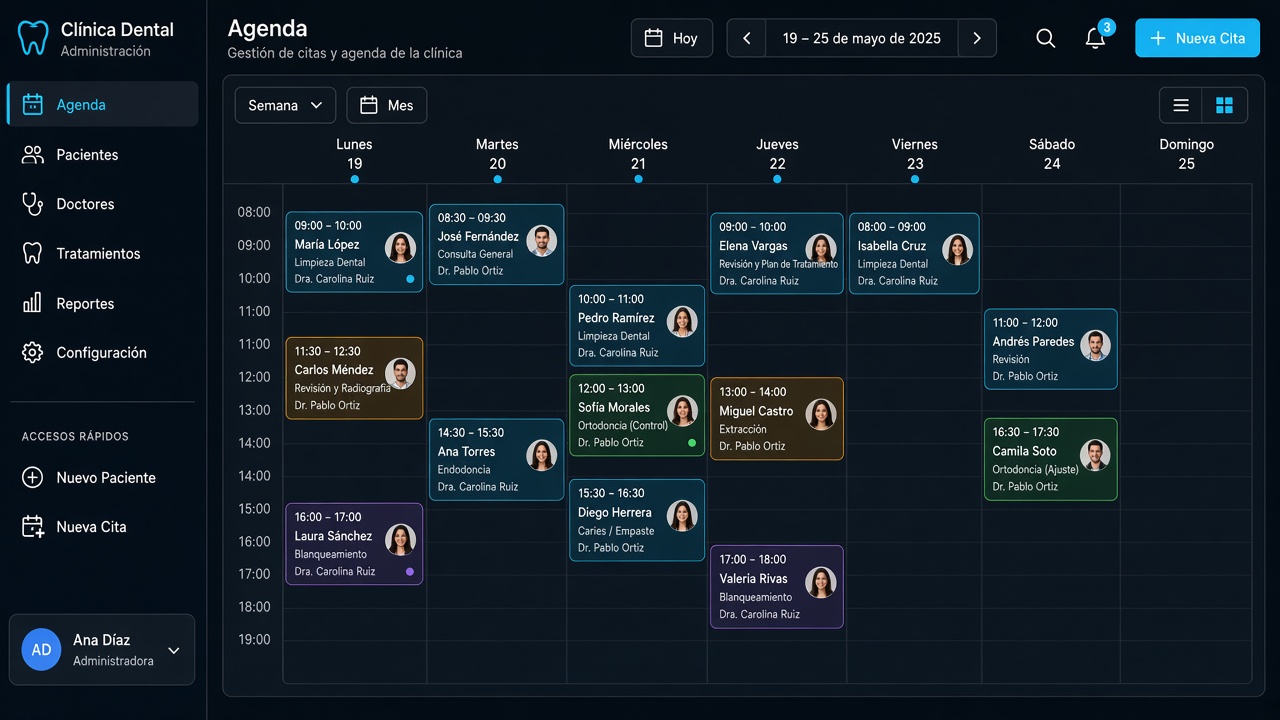Open the Agenda section
This screenshot has width=1280, height=720.
click(103, 104)
